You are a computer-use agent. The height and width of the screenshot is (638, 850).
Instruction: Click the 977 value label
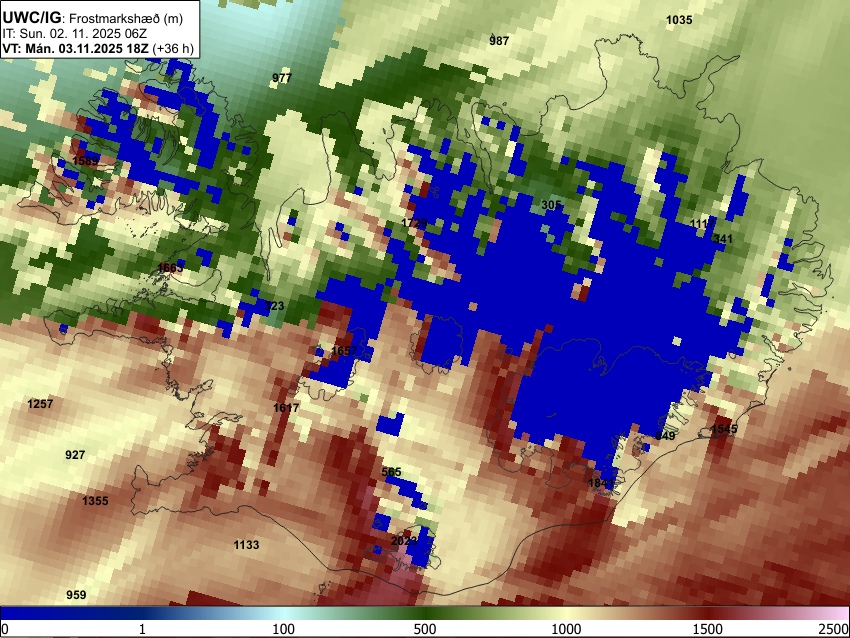pyautogui.click(x=282, y=78)
